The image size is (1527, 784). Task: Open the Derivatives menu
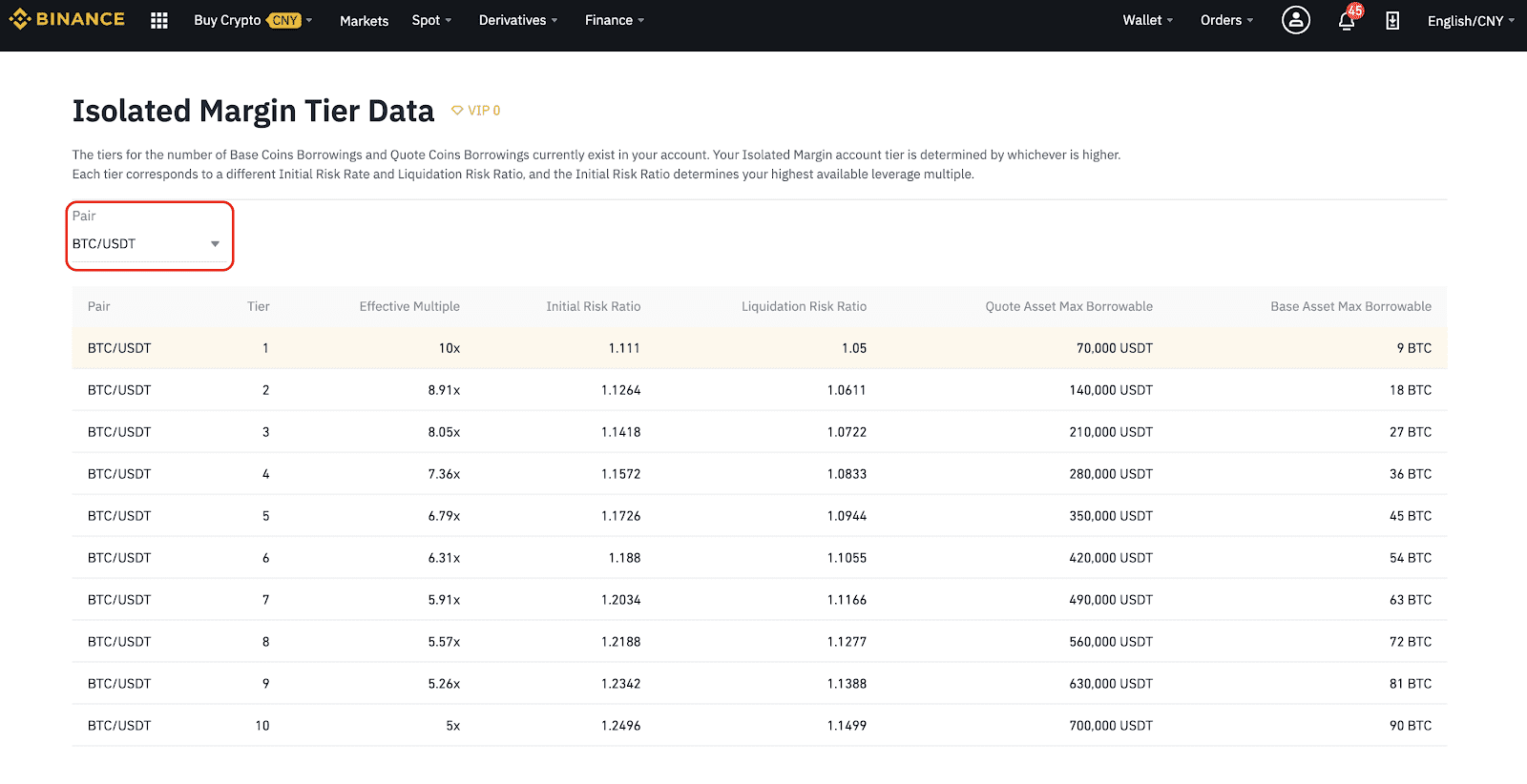pos(518,20)
